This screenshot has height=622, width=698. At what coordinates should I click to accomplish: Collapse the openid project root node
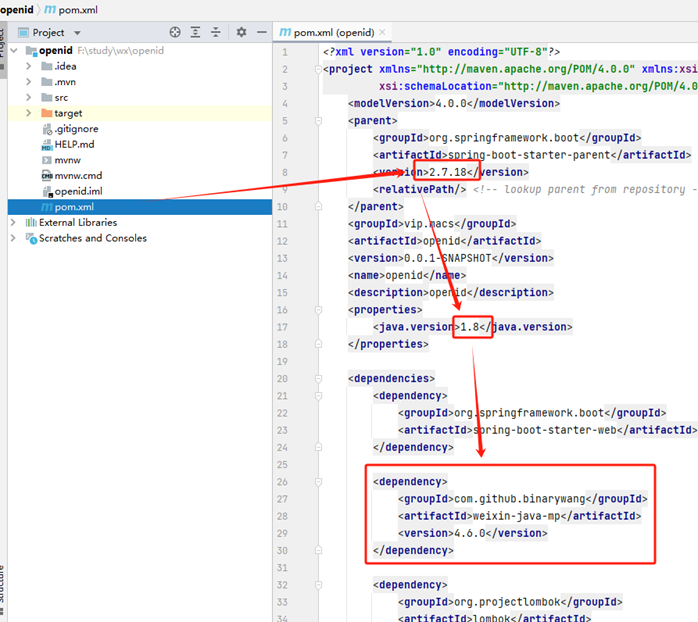pos(14,50)
